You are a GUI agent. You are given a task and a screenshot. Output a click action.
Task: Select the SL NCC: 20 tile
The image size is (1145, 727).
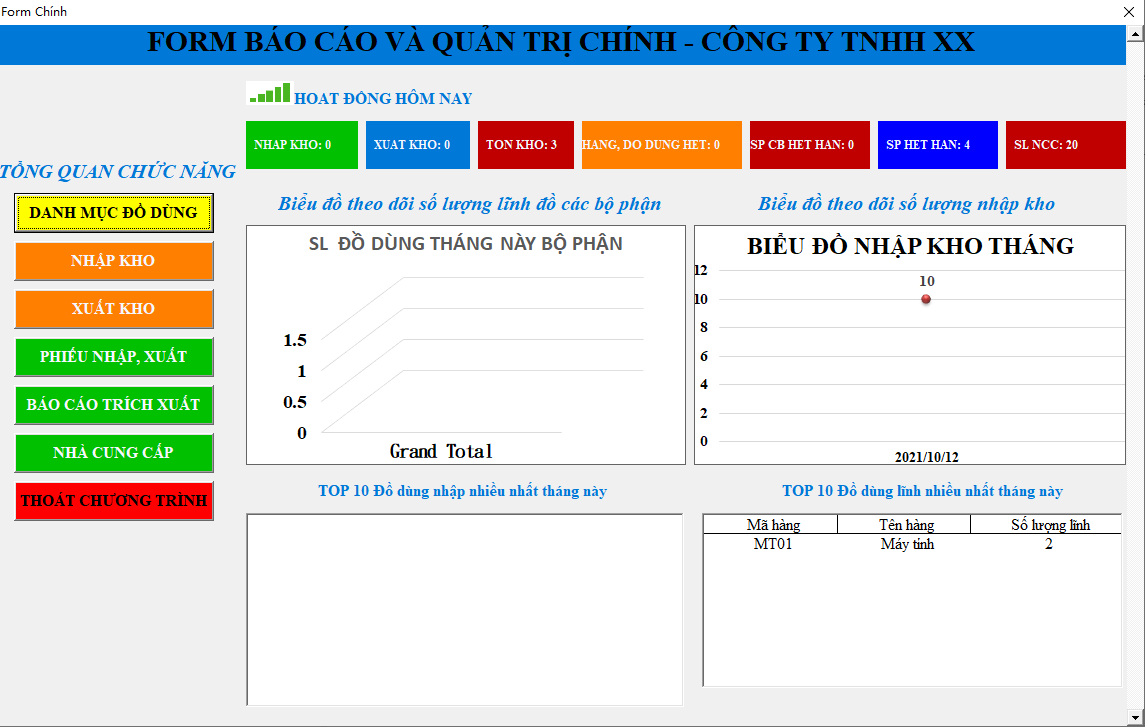pyautogui.click(x=1065, y=145)
